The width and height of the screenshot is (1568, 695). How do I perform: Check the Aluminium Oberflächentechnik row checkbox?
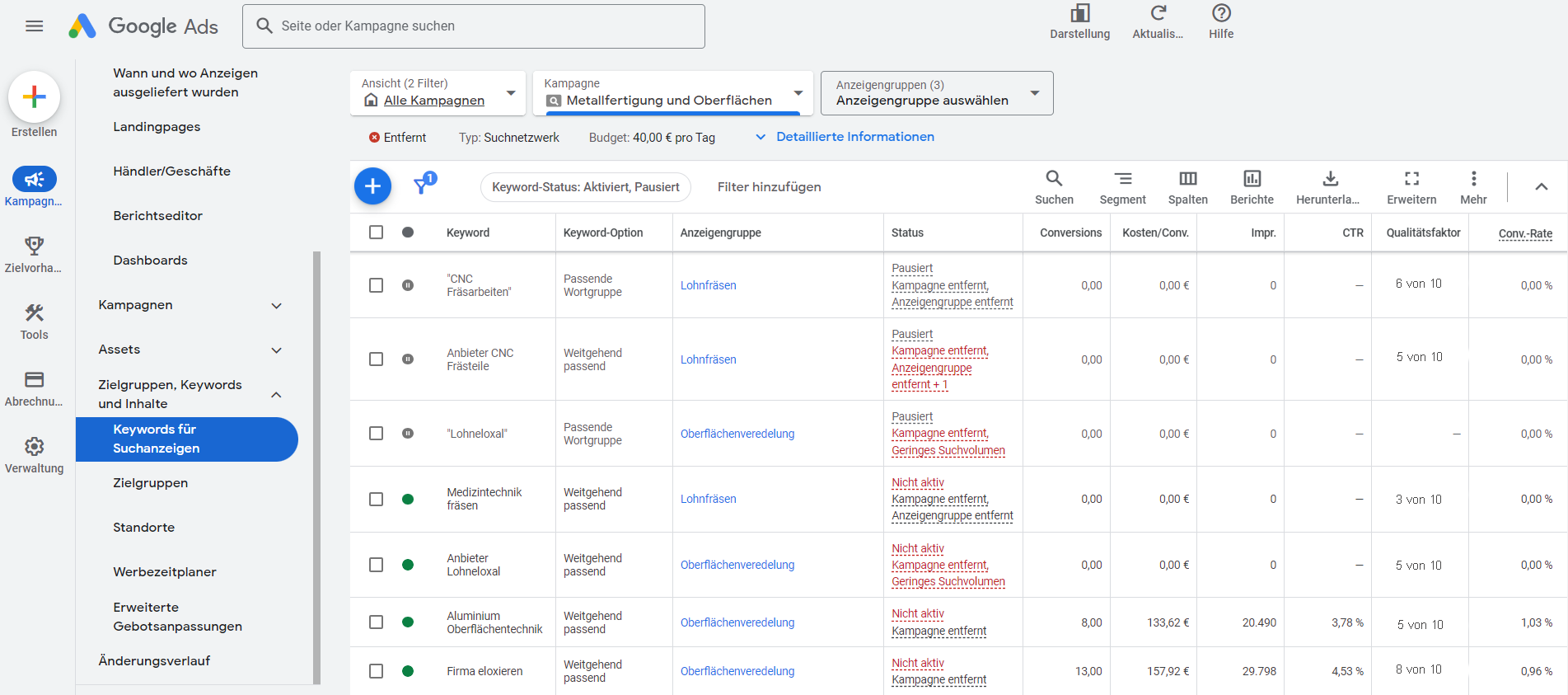[376, 622]
